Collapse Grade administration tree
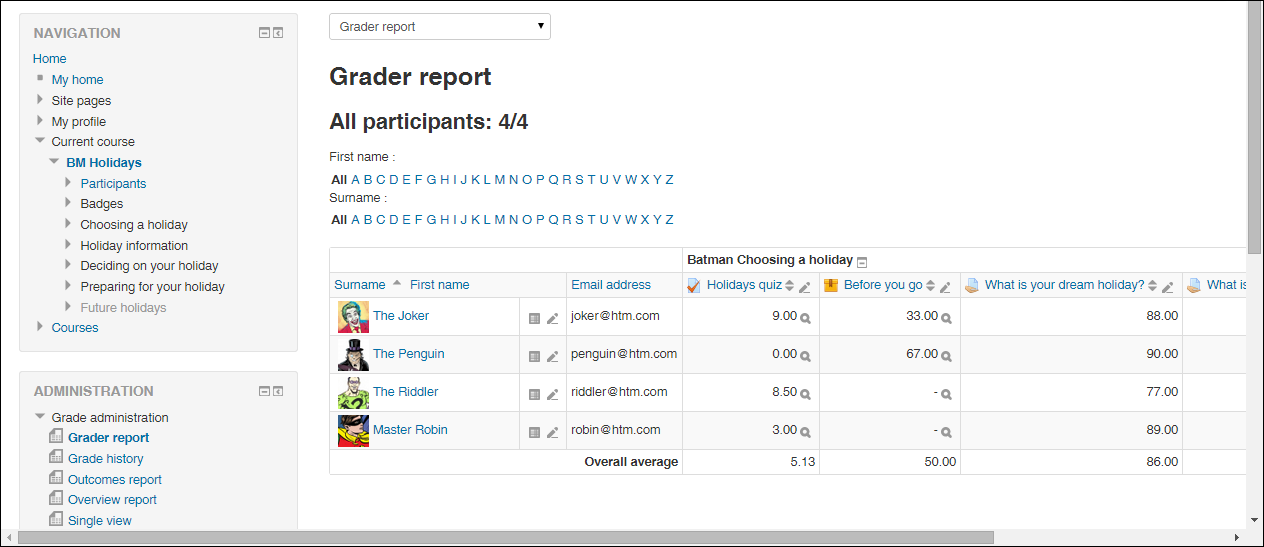 40,417
